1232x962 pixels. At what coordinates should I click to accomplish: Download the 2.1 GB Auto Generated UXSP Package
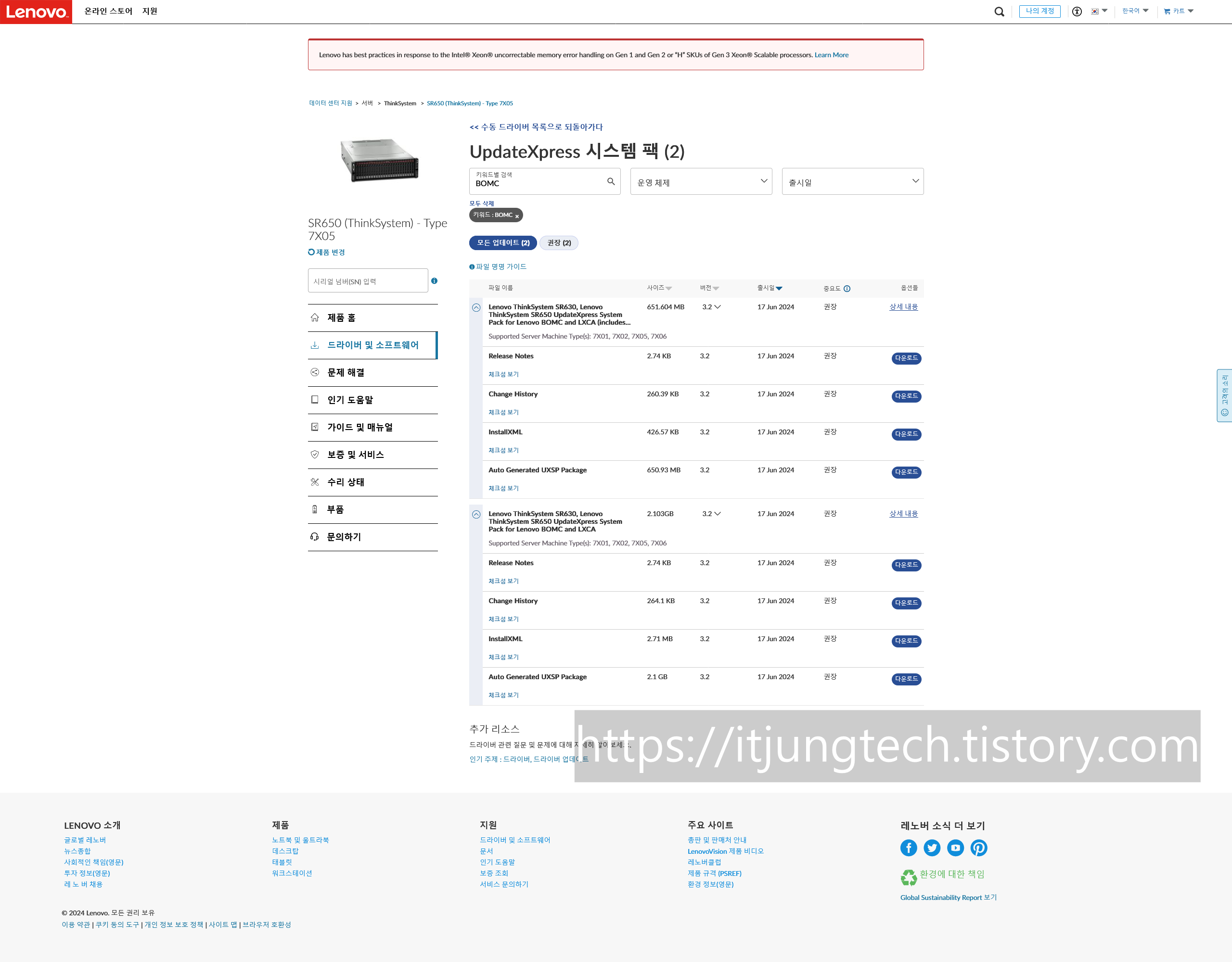pyautogui.click(x=906, y=680)
